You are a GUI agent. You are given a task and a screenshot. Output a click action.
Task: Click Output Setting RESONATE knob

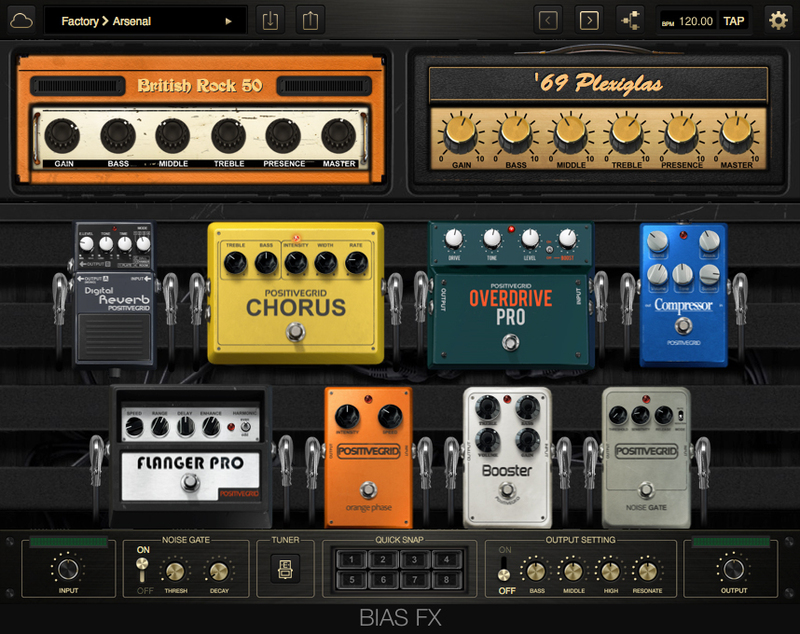click(647, 572)
